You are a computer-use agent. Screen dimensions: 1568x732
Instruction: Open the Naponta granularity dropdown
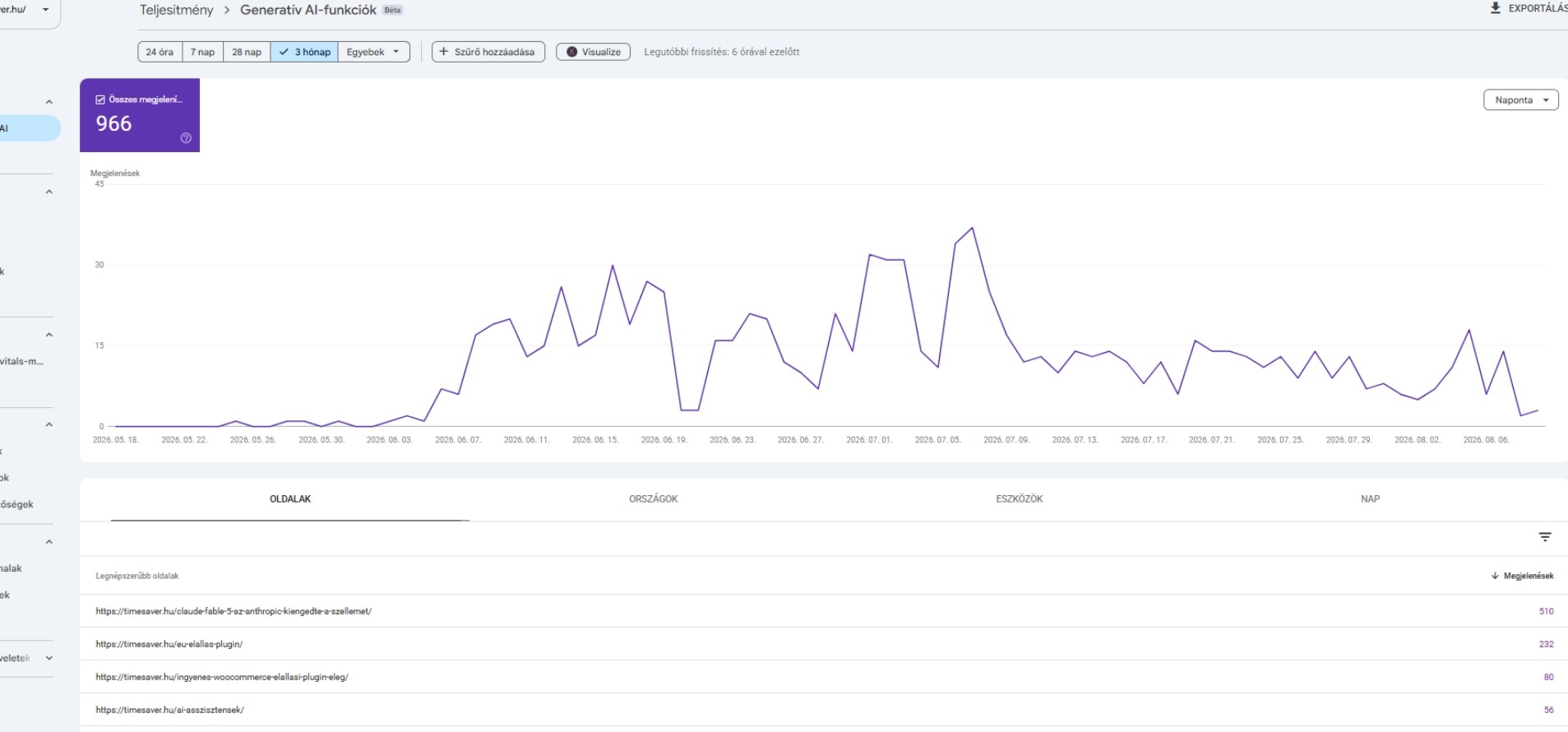point(1521,100)
